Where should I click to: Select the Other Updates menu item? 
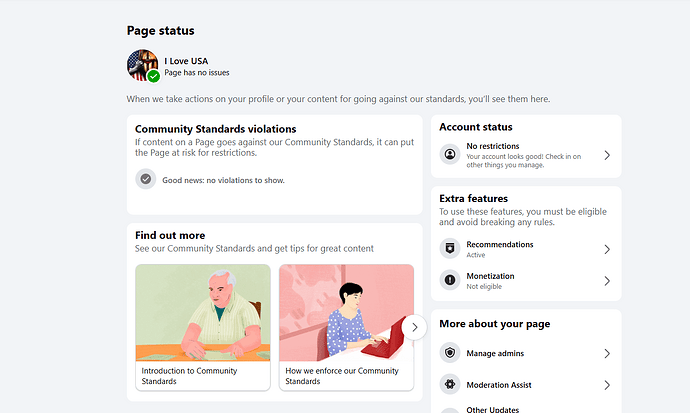point(491,409)
